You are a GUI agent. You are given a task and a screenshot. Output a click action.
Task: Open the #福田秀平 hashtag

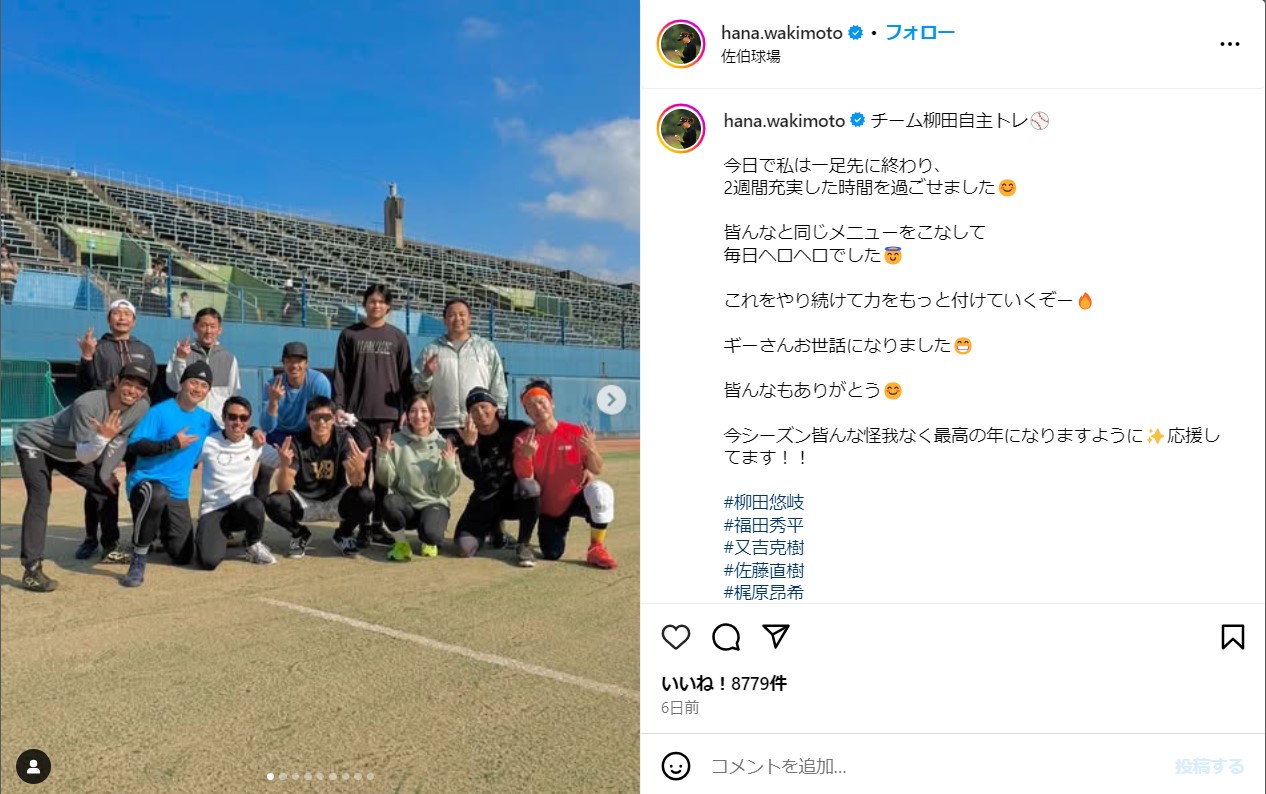764,525
